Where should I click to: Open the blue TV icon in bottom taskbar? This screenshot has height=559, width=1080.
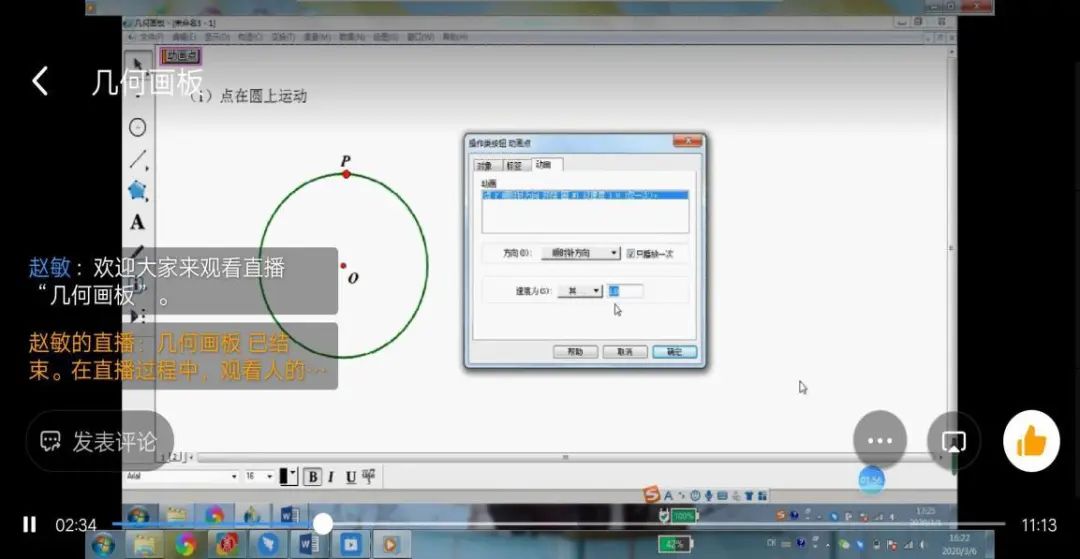(x=351, y=545)
